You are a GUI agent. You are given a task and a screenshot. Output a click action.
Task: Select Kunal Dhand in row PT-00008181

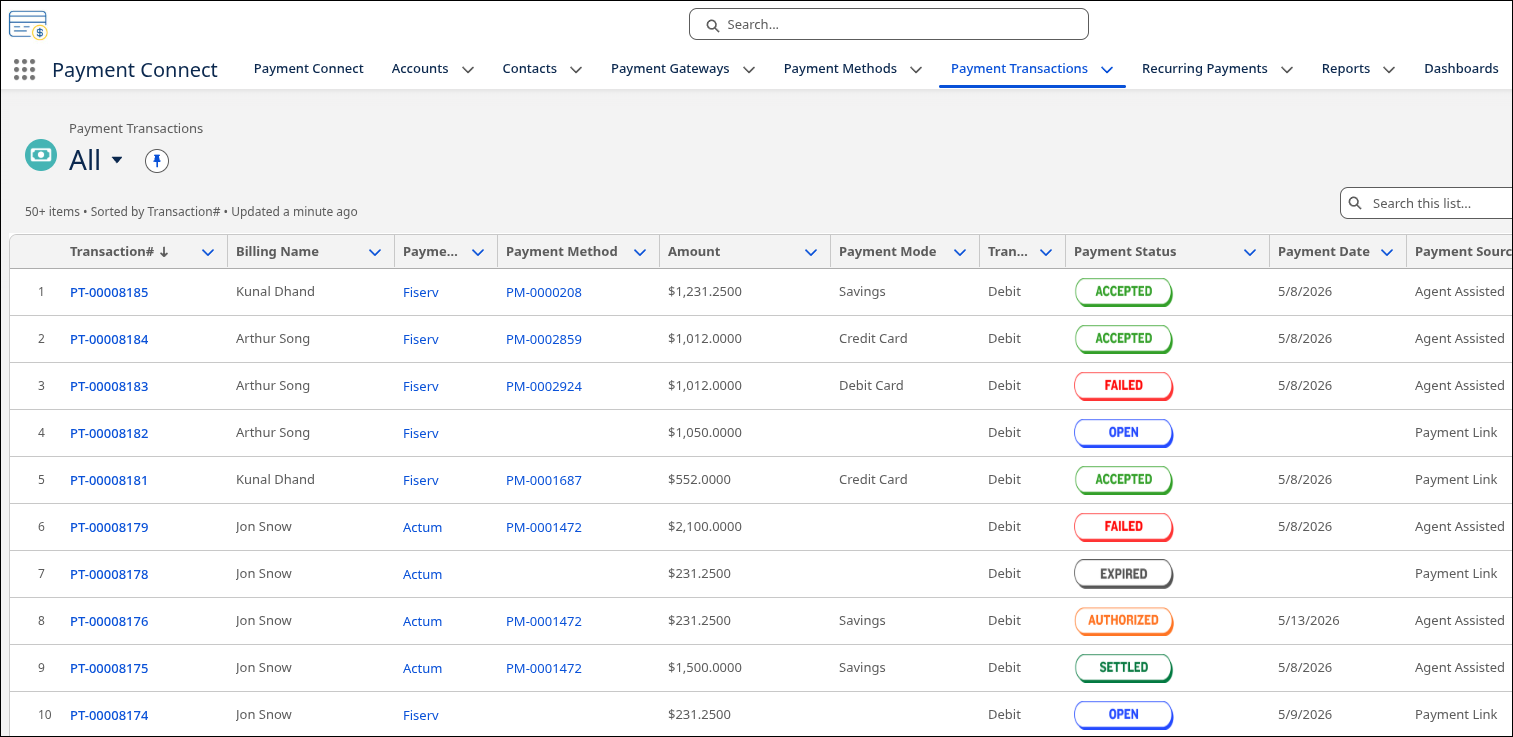275,480
